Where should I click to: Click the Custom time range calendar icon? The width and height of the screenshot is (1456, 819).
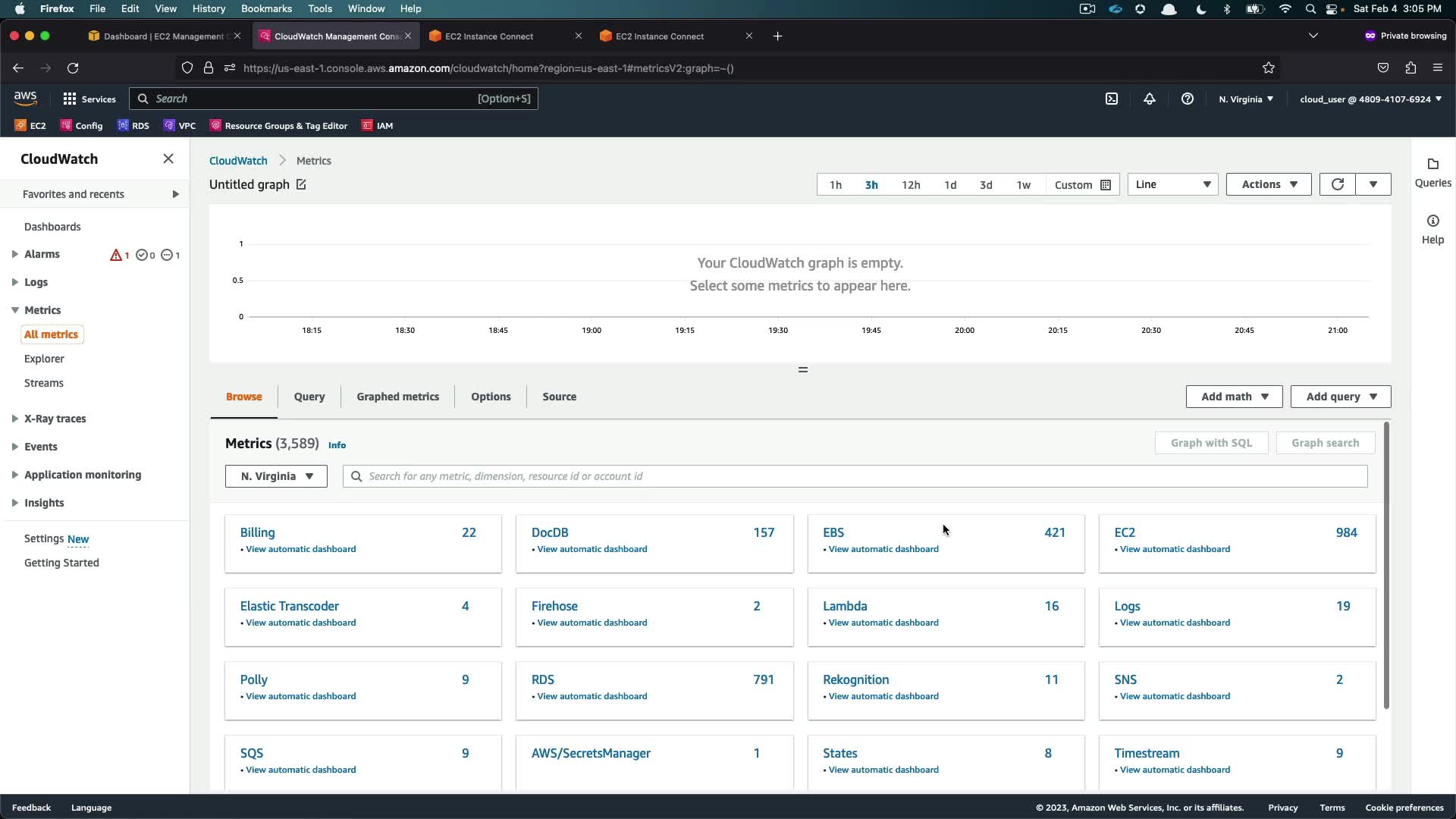pyautogui.click(x=1106, y=185)
